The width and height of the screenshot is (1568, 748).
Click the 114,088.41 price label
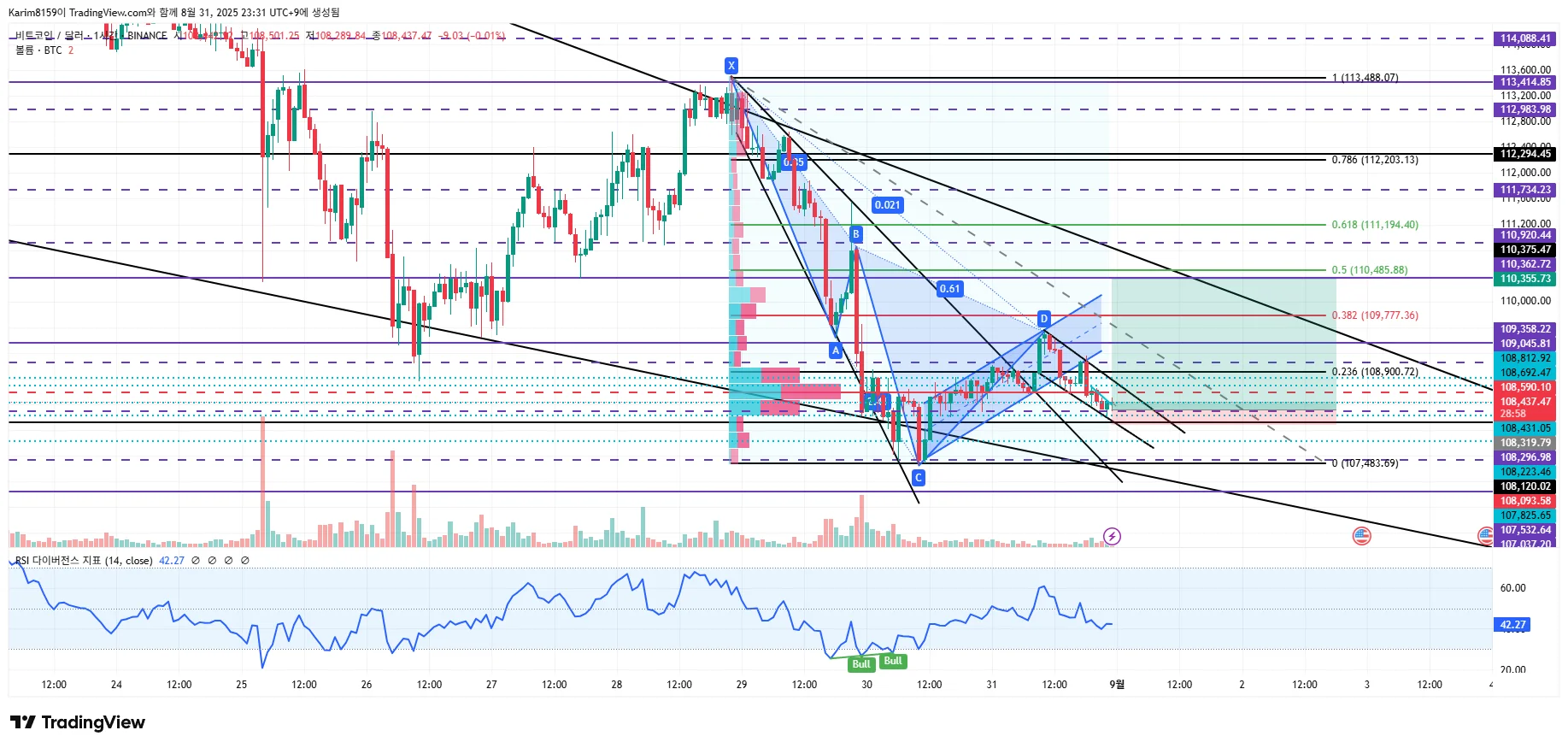point(1525,38)
